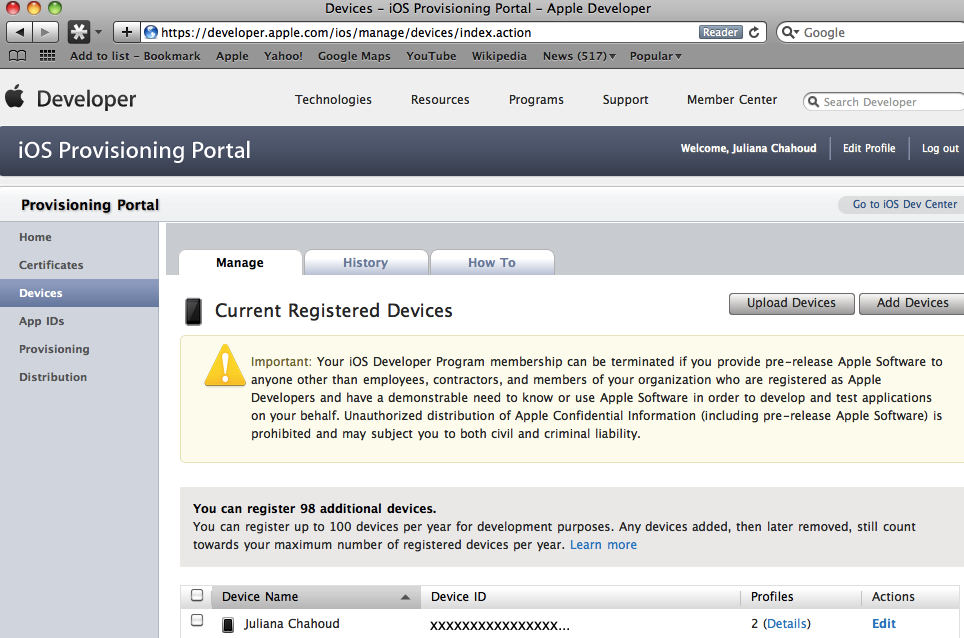Viewport: 964px width, 638px height.
Task: Click the Search Developer field
Action: pyautogui.click(x=880, y=101)
